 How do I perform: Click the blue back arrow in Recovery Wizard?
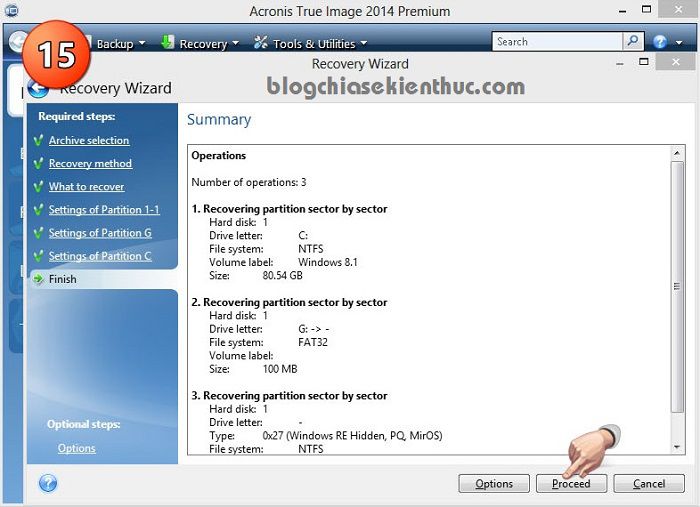point(38,88)
